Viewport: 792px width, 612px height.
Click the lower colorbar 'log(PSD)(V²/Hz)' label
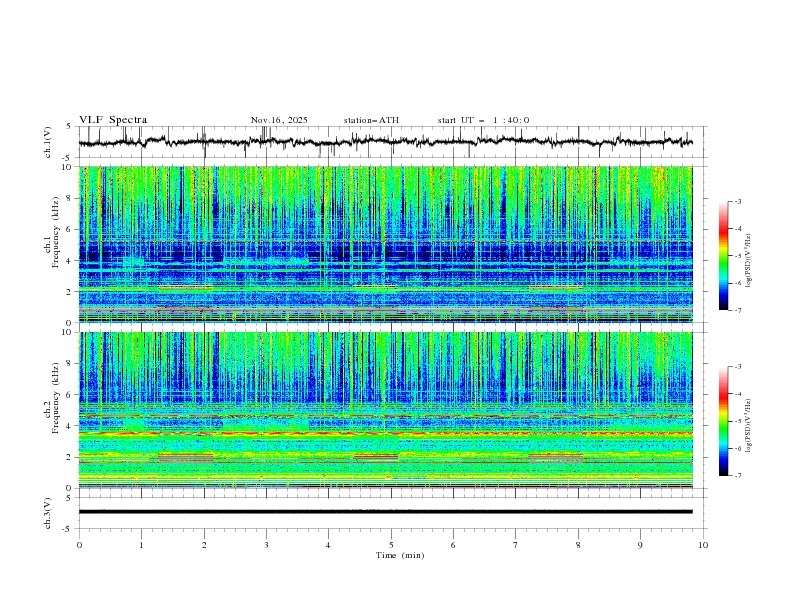[x=749, y=426]
